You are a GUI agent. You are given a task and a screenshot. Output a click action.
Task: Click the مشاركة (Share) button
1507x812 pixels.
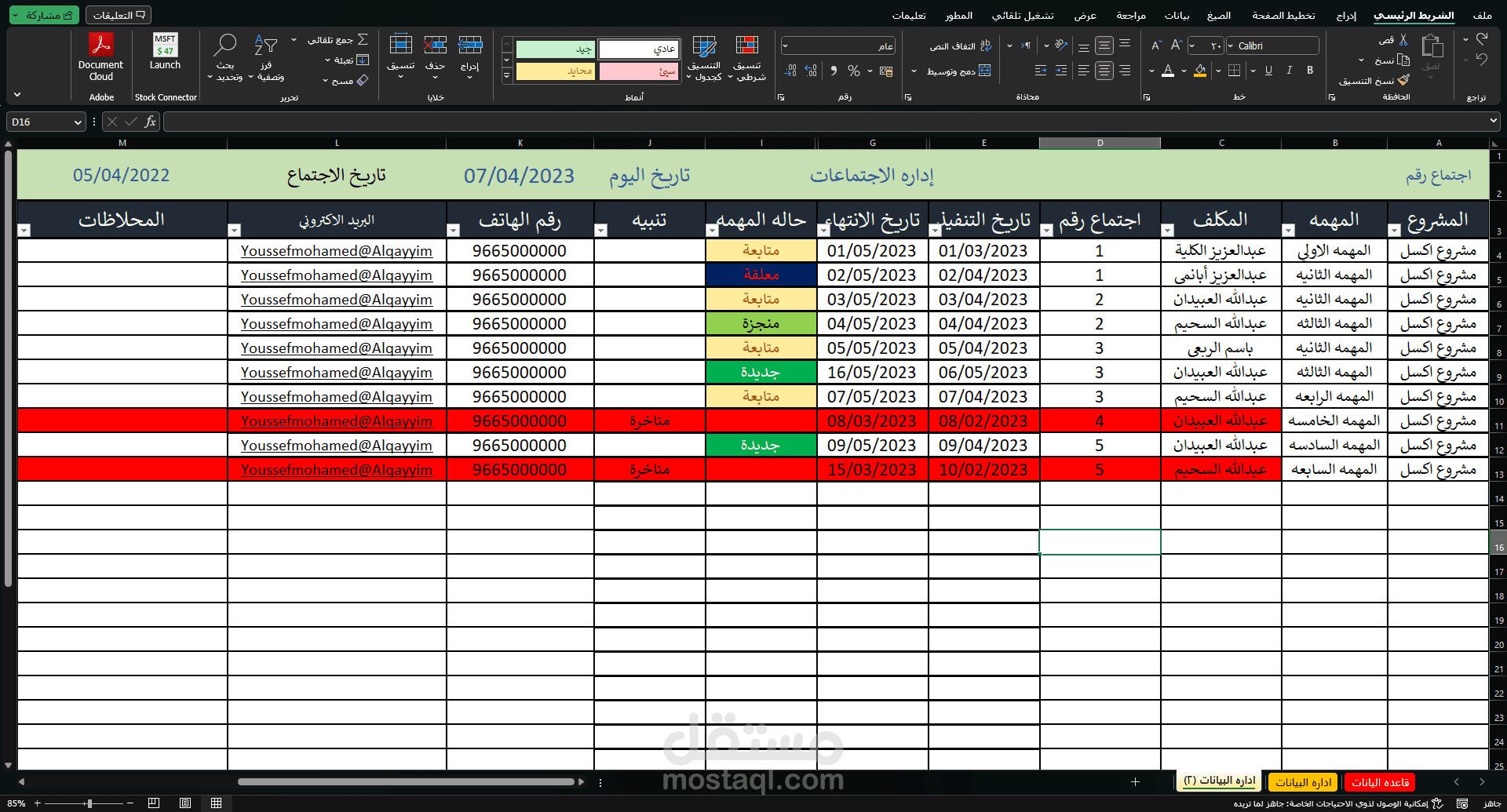[44, 15]
